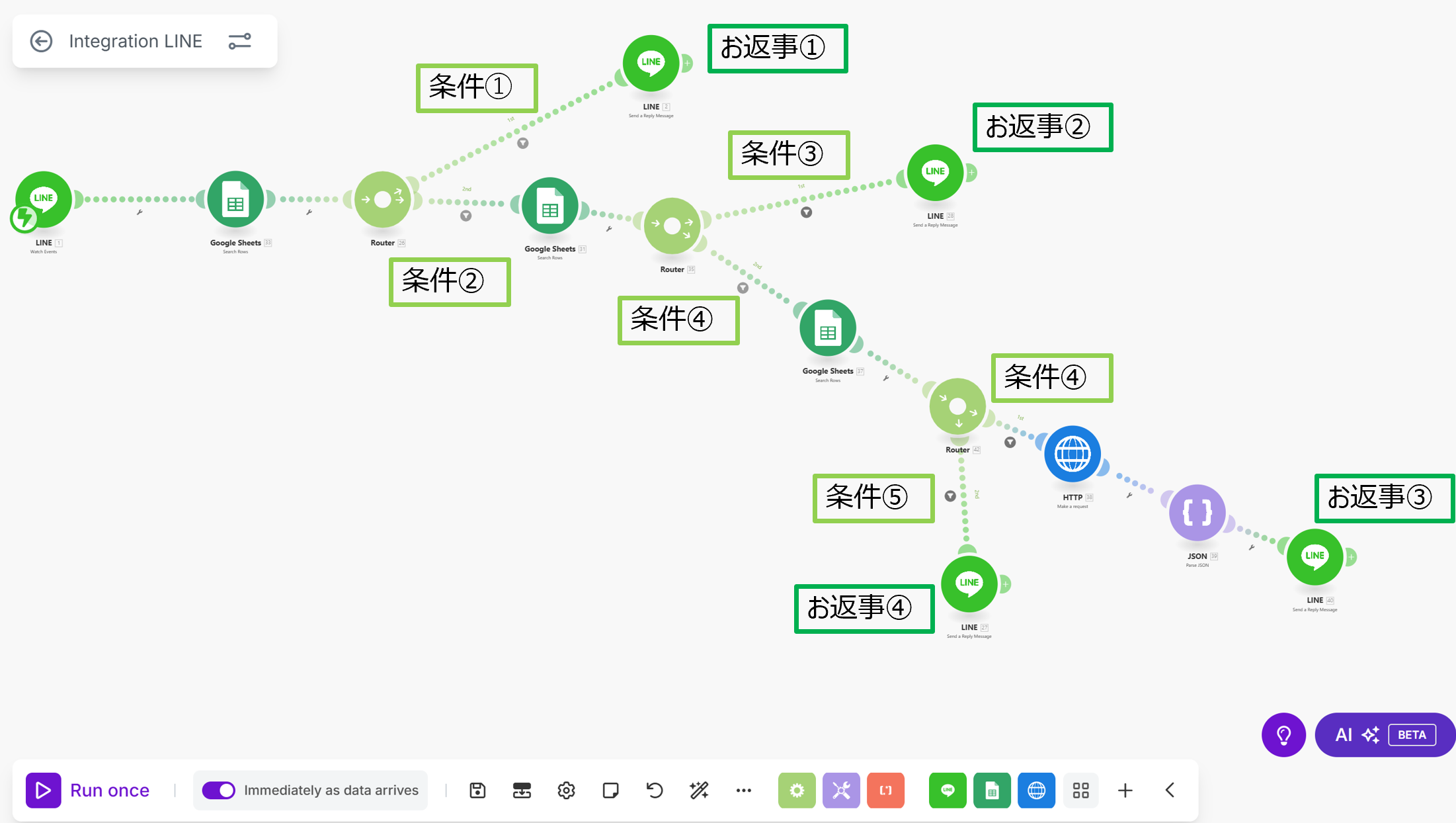Click the purple lightbulb help icon

pyautogui.click(x=1283, y=734)
